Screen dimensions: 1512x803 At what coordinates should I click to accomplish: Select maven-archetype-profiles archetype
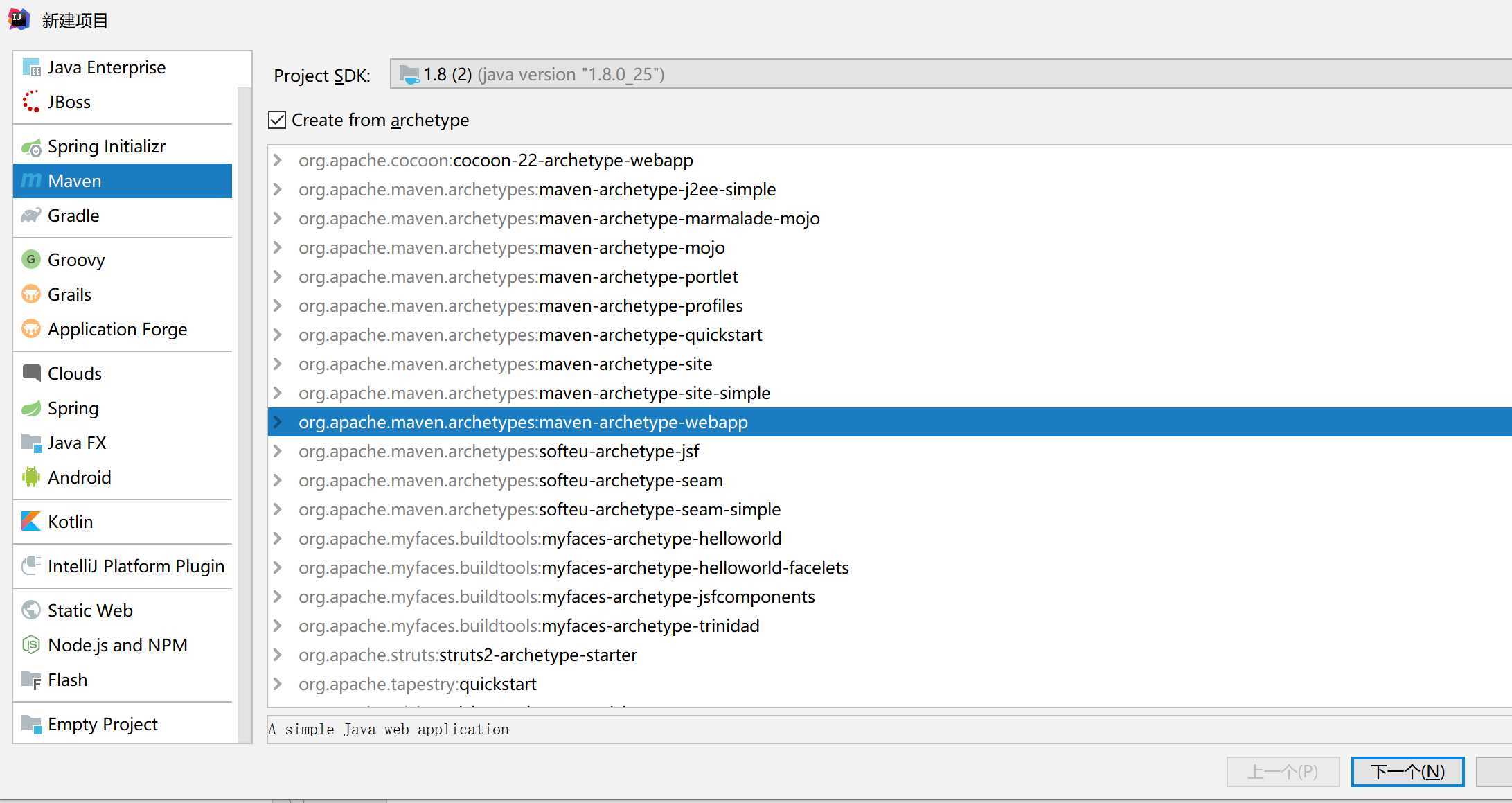(889, 306)
